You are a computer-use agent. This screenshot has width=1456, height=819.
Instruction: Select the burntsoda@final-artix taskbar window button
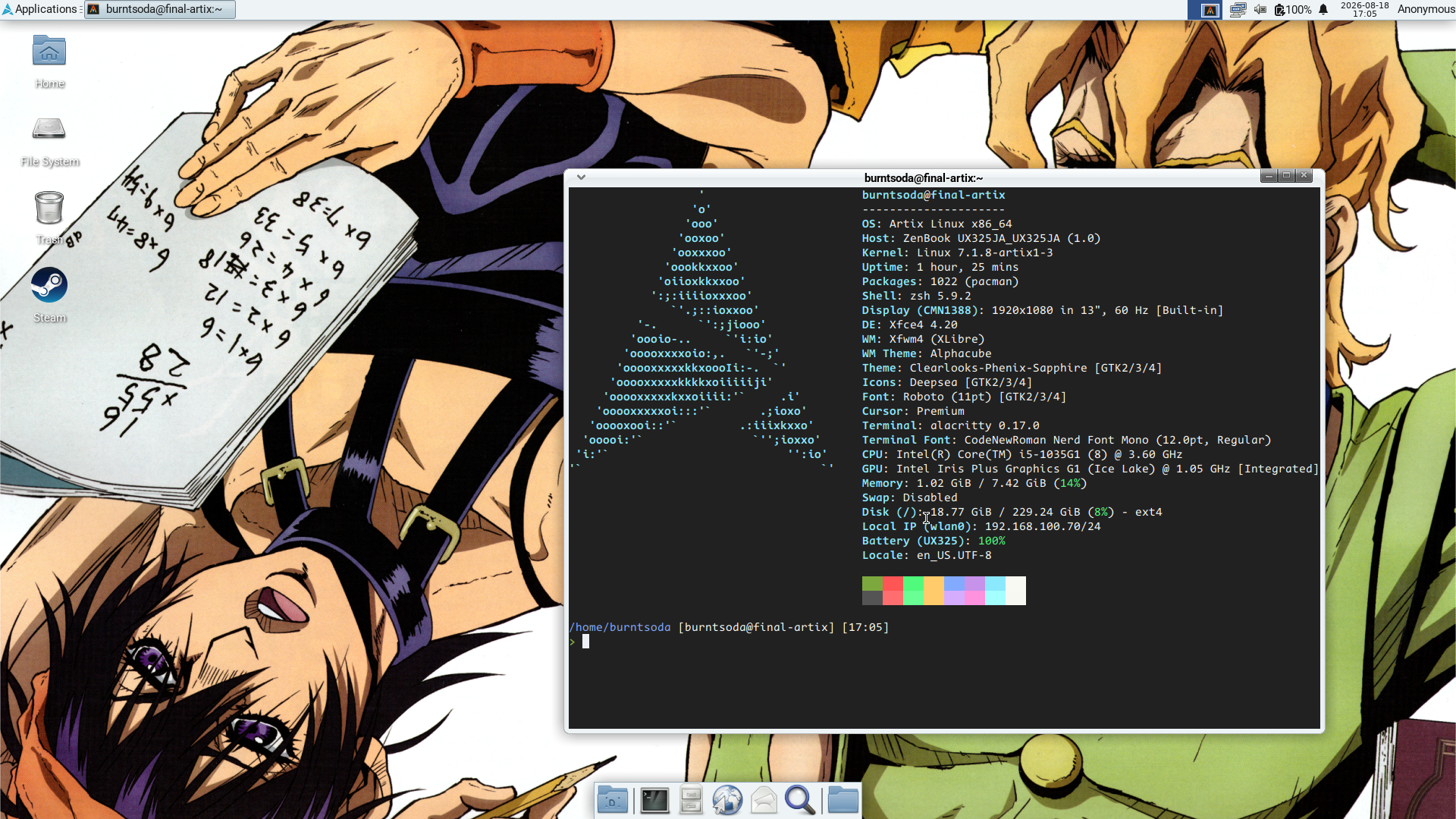click(160, 9)
